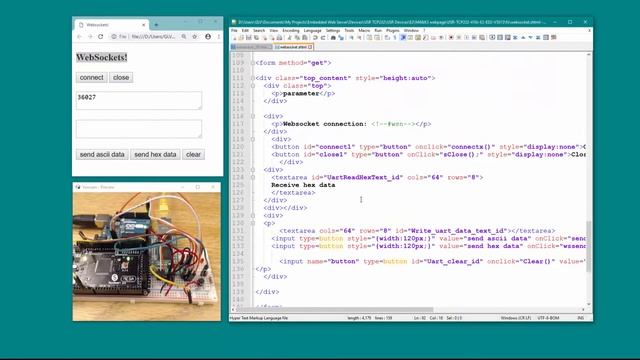The image size is (640, 360).
Task: Click the browser forward arrow
Action: coord(90,37)
